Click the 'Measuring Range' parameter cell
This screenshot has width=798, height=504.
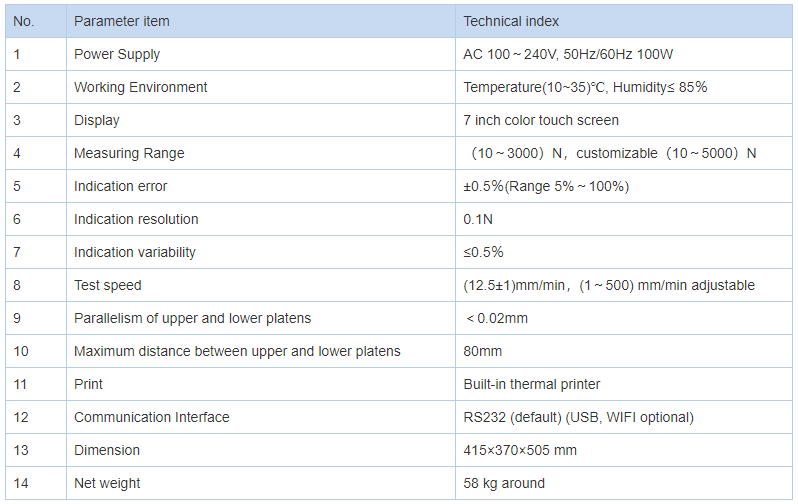pyautogui.click(x=261, y=153)
